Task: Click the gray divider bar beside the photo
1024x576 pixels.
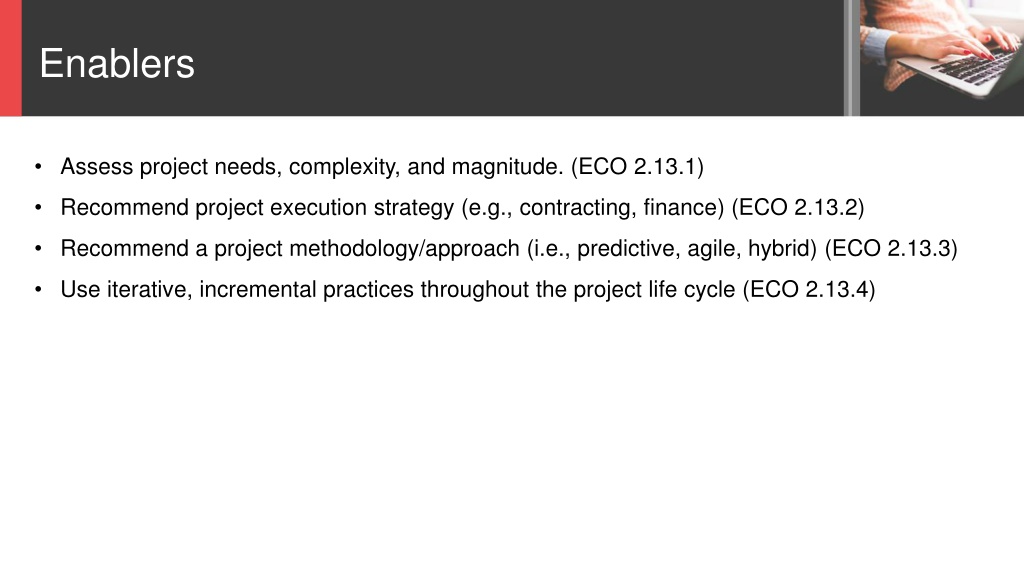Action: [x=852, y=57]
